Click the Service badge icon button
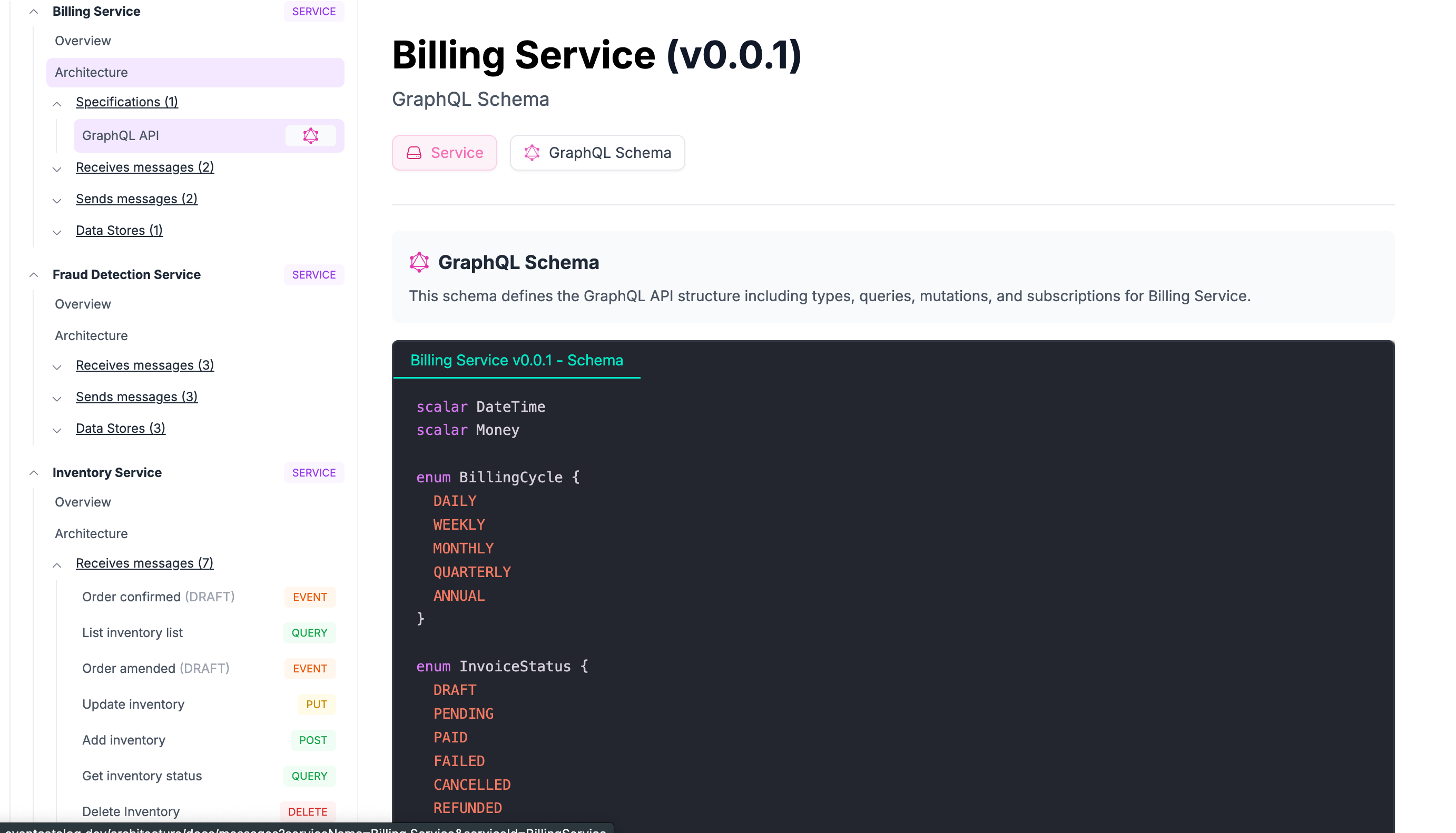The width and height of the screenshot is (1456, 833). [x=414, y=153]
